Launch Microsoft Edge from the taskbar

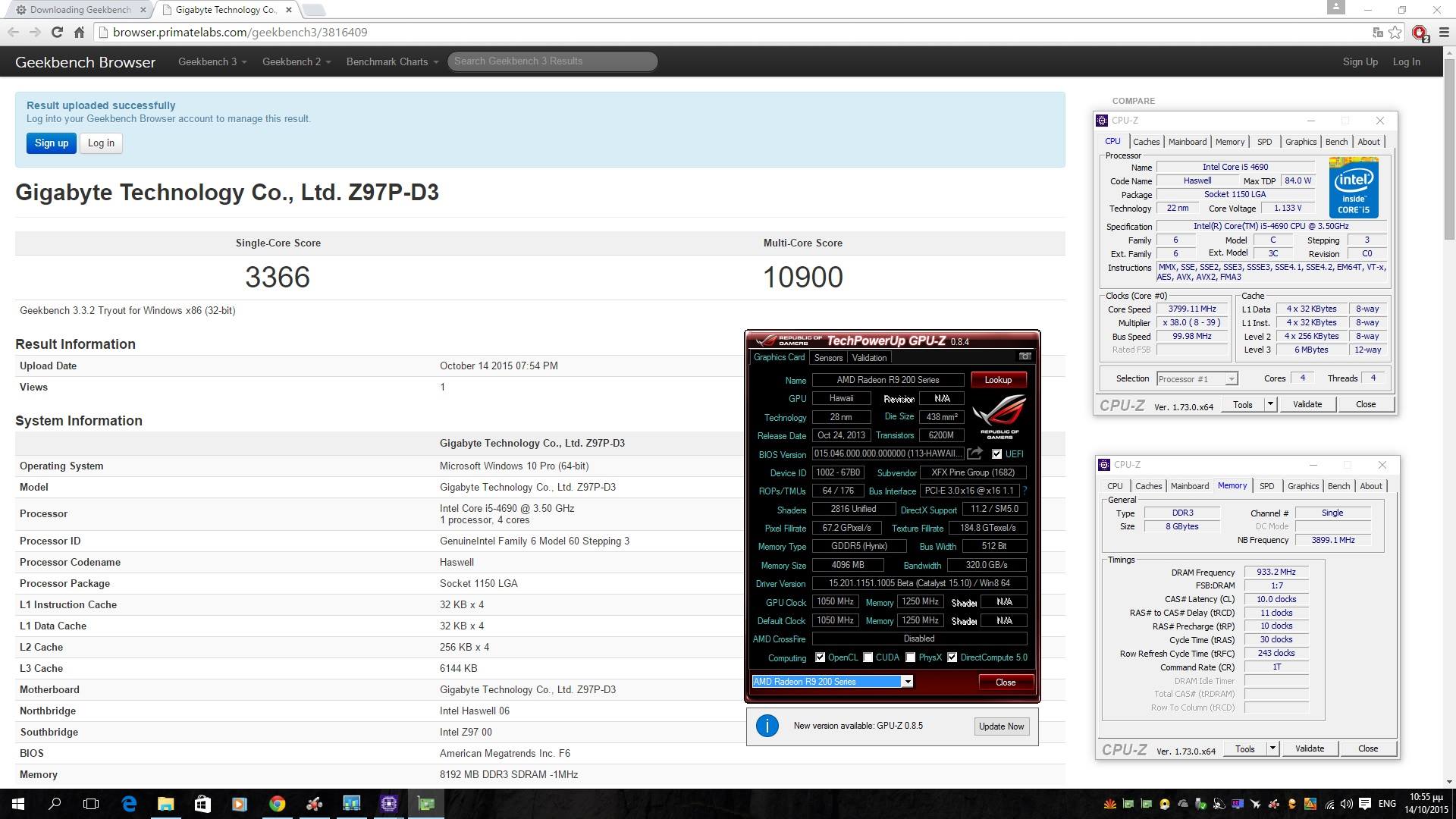pos(129,804)
